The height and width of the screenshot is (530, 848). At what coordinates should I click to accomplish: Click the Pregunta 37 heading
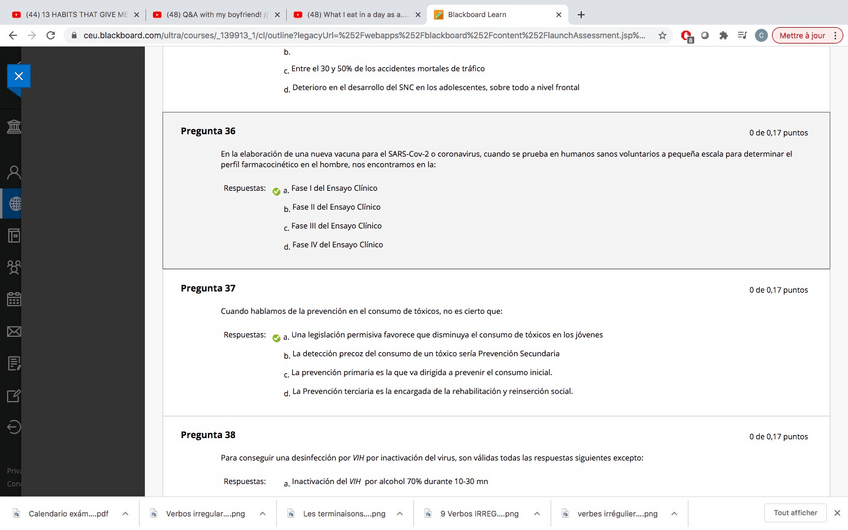coord(208,288)
